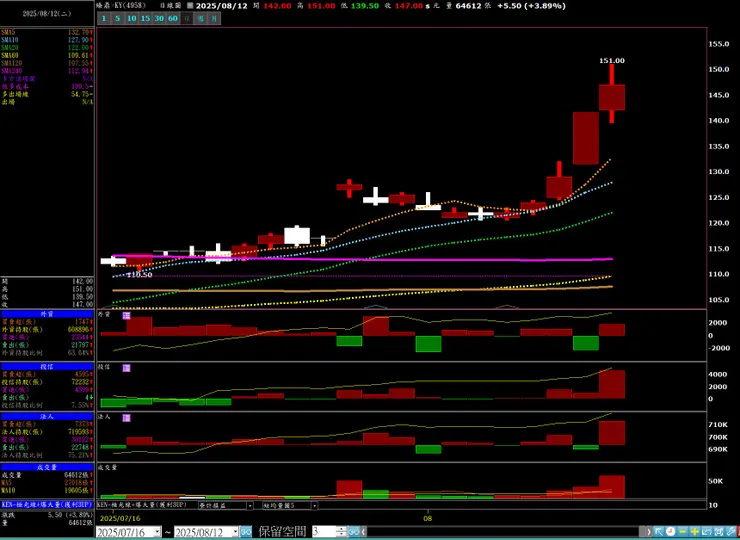
Task: Open the 短均量圖5 dropdown arrow
Action: (314, 506)
